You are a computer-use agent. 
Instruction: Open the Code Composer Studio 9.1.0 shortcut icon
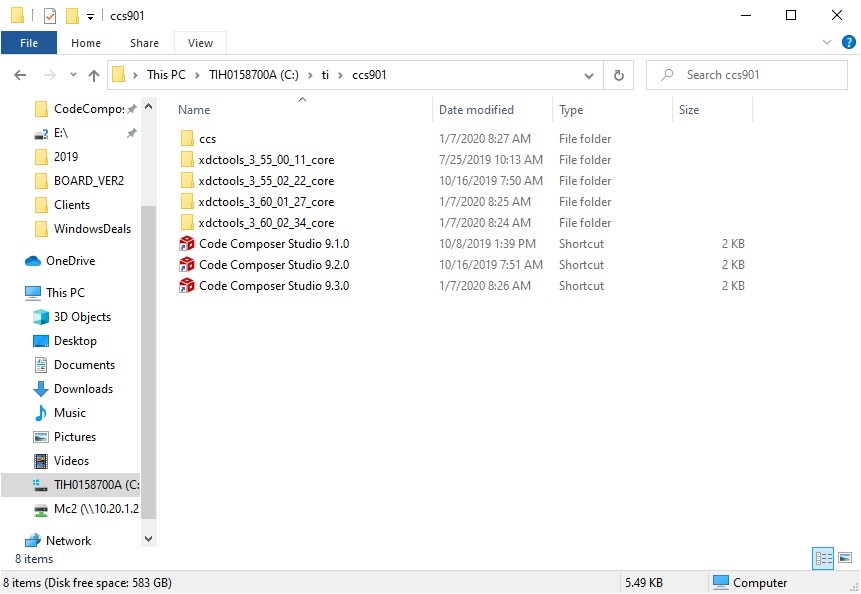click(x=187, y=243)
